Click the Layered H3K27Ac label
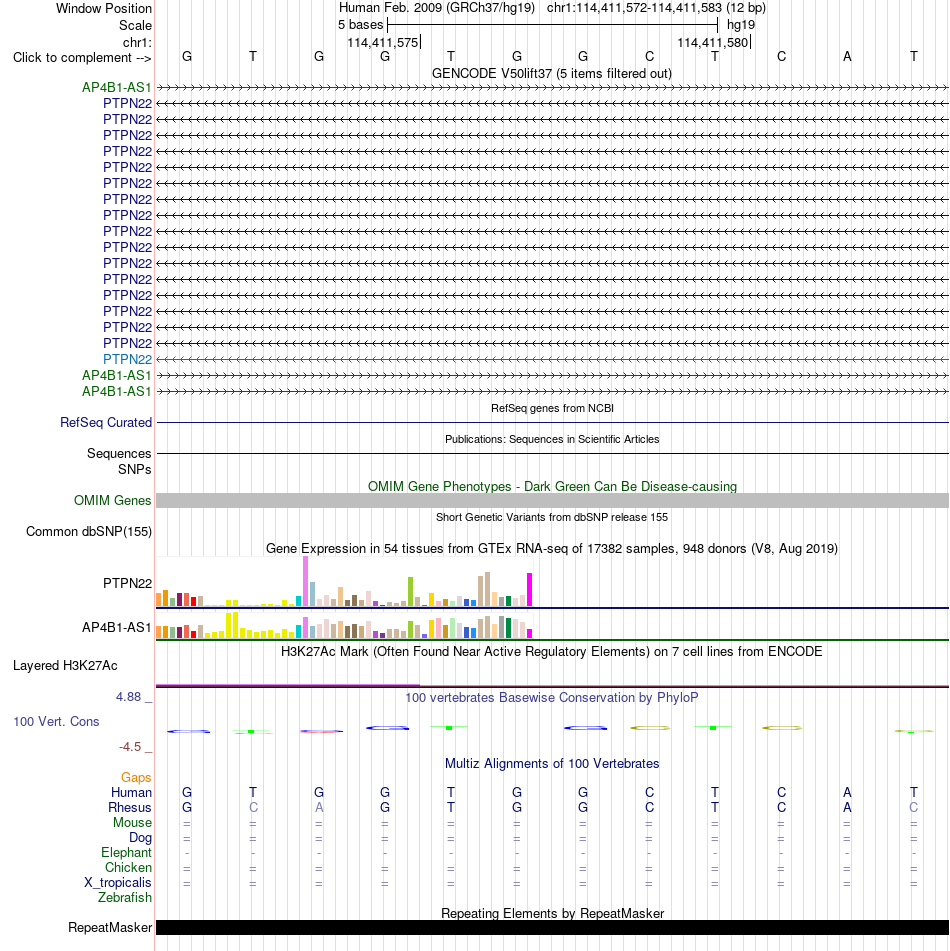This screenshot has height=951, width=950. point(65,665)
